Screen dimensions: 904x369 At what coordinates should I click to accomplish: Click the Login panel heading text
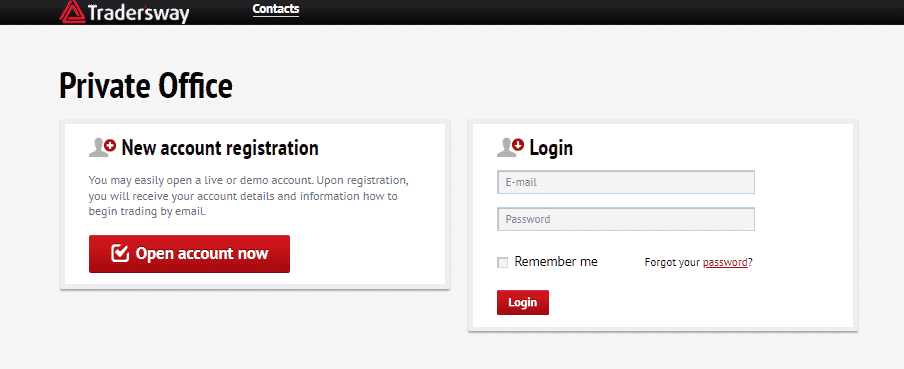point(551,148)
